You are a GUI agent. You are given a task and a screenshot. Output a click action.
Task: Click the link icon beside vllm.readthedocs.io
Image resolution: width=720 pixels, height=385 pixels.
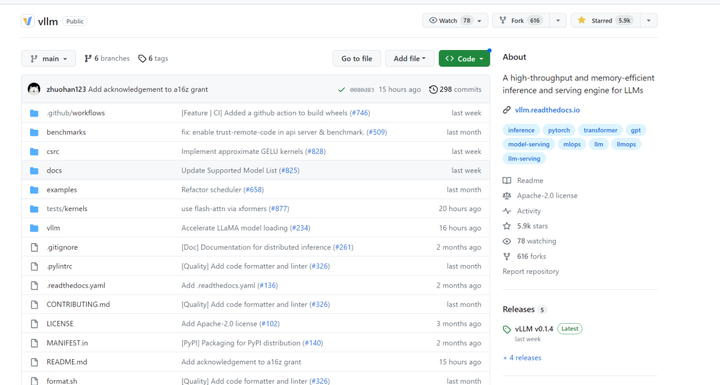506,110
